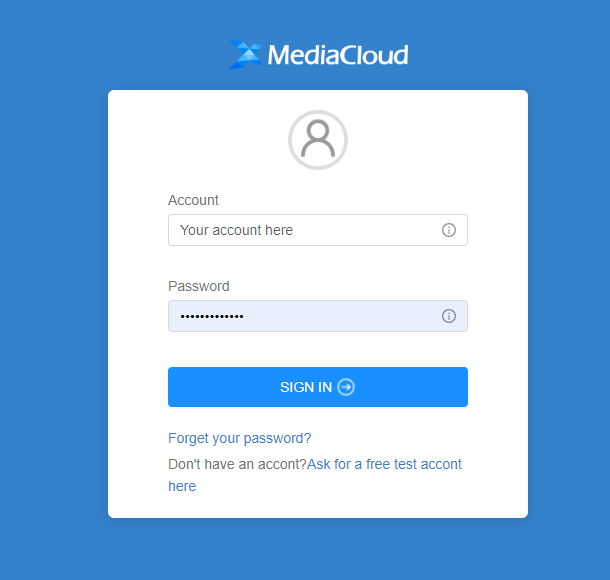Screen dimensions: 610x580
Task: Click the MediaCloud X-shaped logo icon
Action: 245,54
